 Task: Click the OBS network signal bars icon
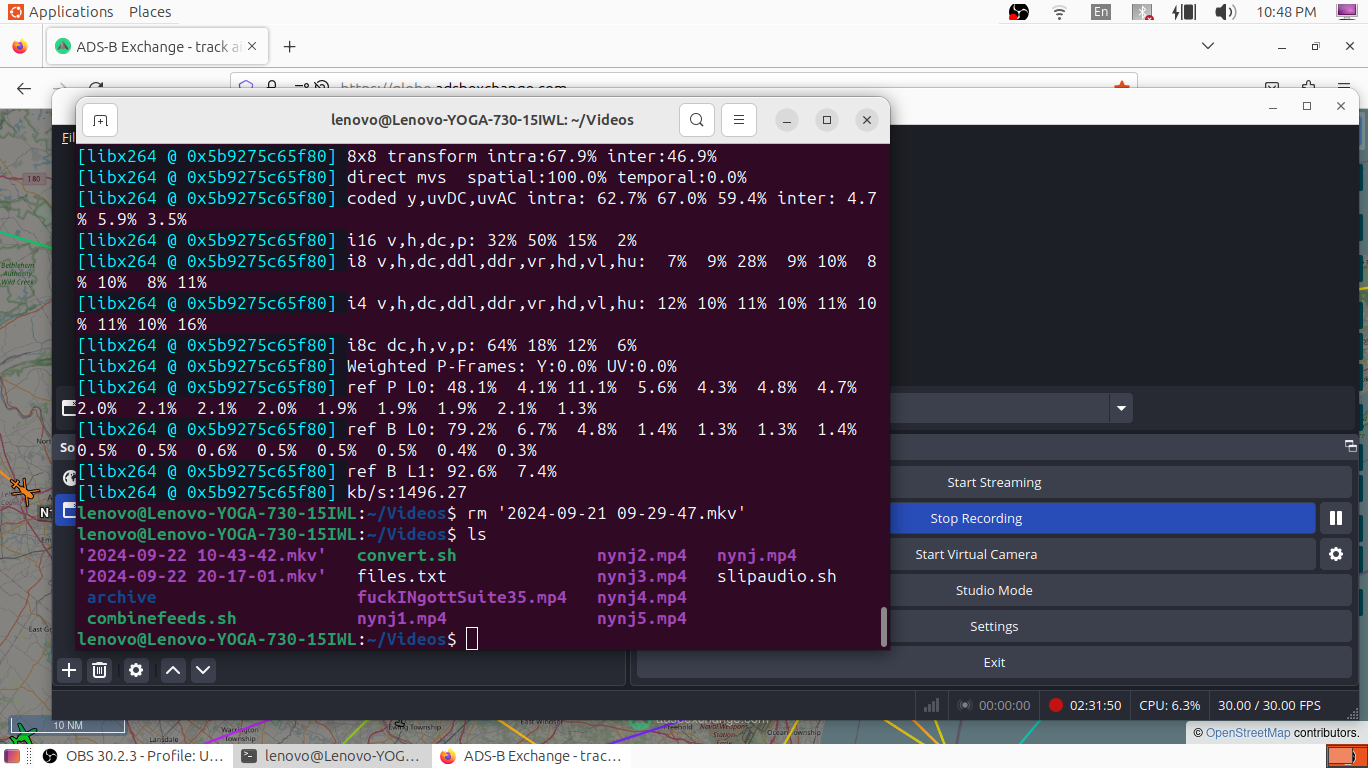[931, 705]
